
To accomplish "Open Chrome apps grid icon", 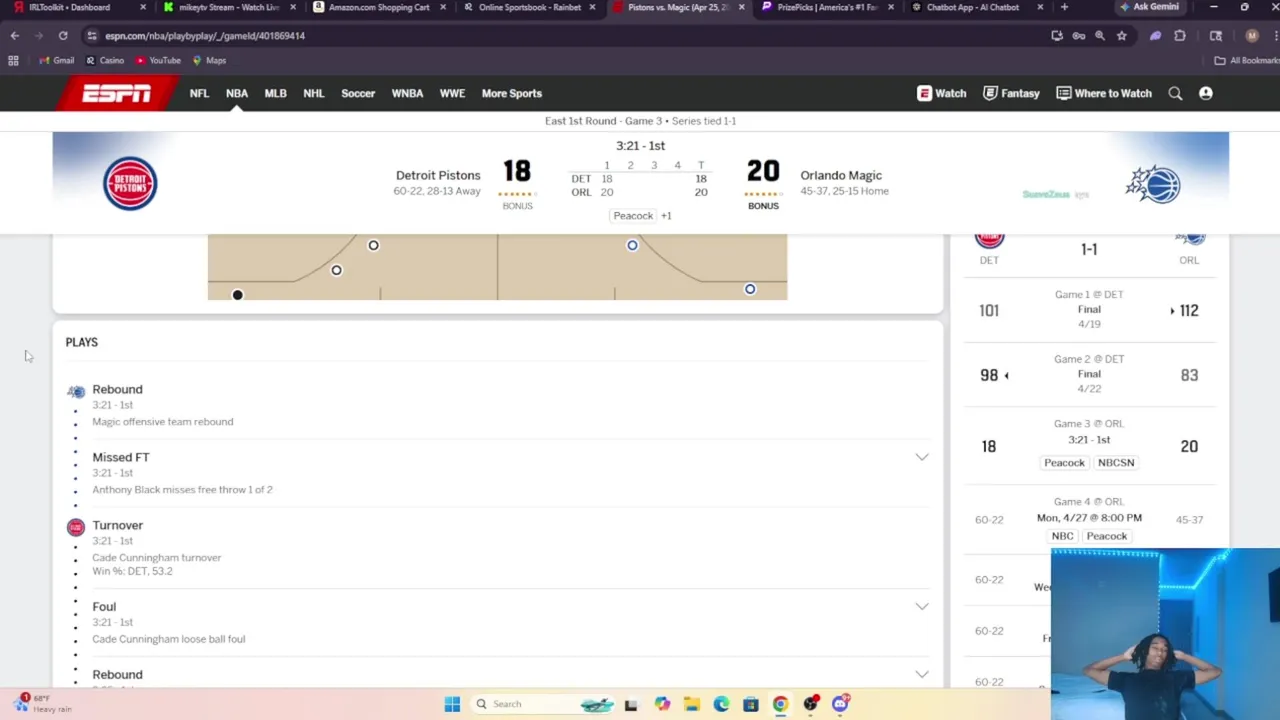I will pos(13,60).
